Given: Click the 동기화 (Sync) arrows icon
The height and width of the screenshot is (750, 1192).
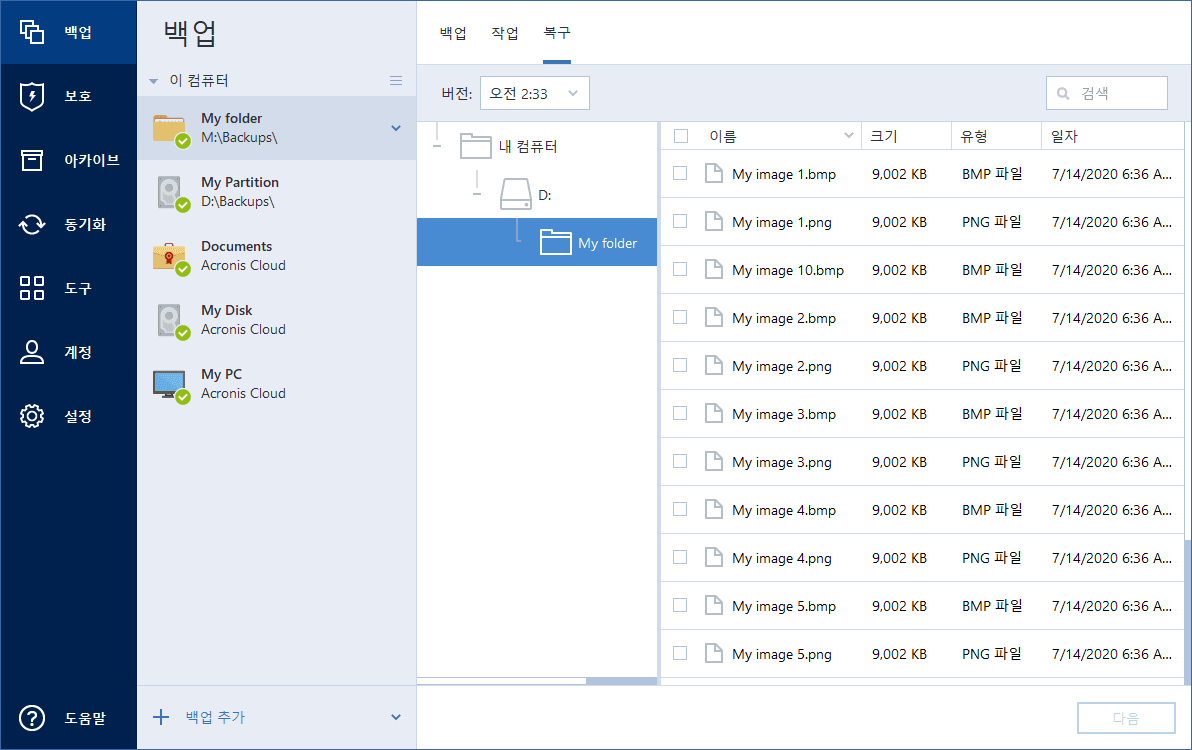Looking at the screenshot, I should 32,224.
